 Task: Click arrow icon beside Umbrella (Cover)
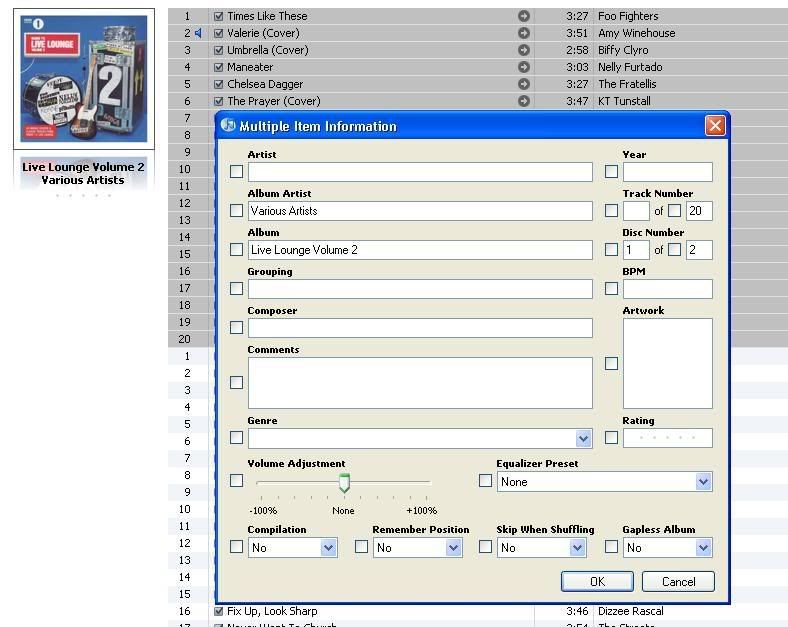524,50
